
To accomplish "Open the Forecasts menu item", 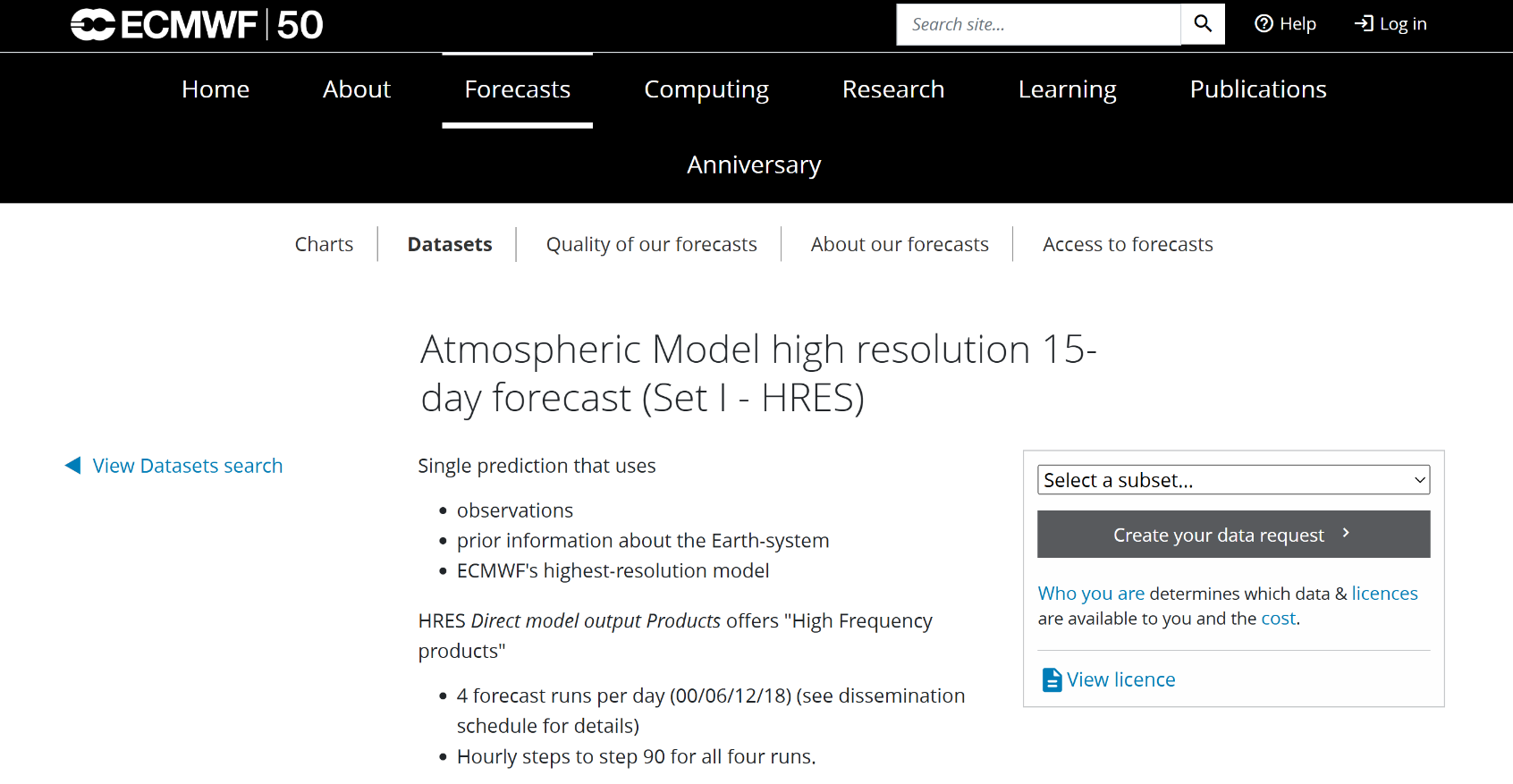I will click(x=517, y=89).
